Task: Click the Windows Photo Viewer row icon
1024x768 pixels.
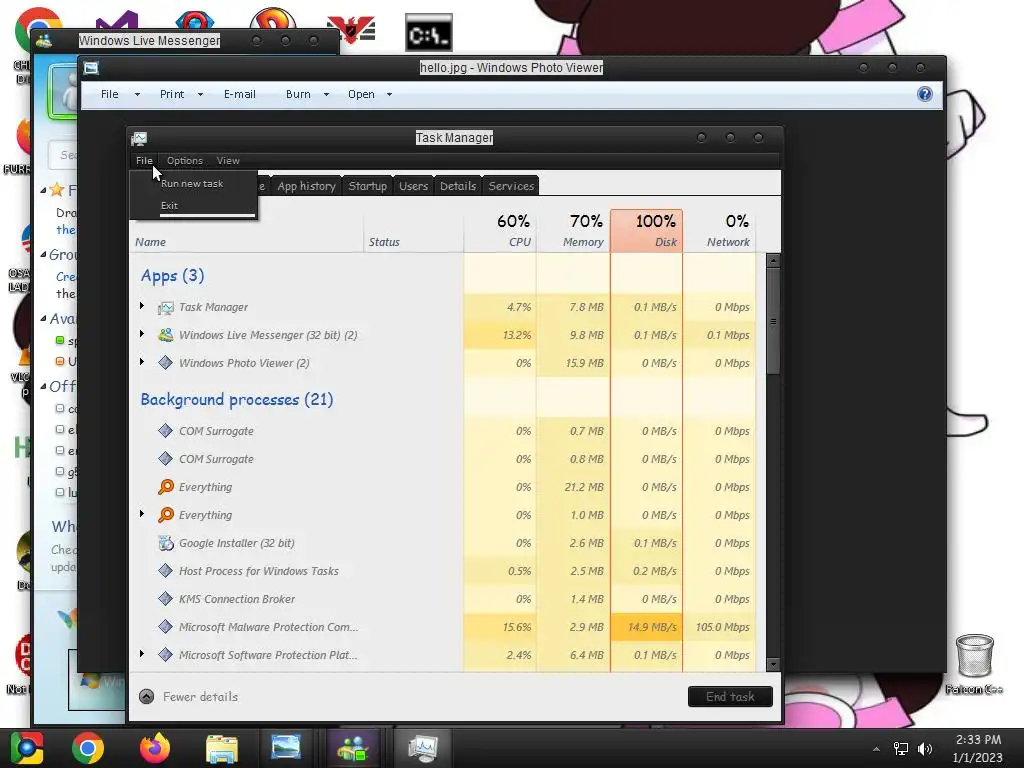Action: point(166,363)
